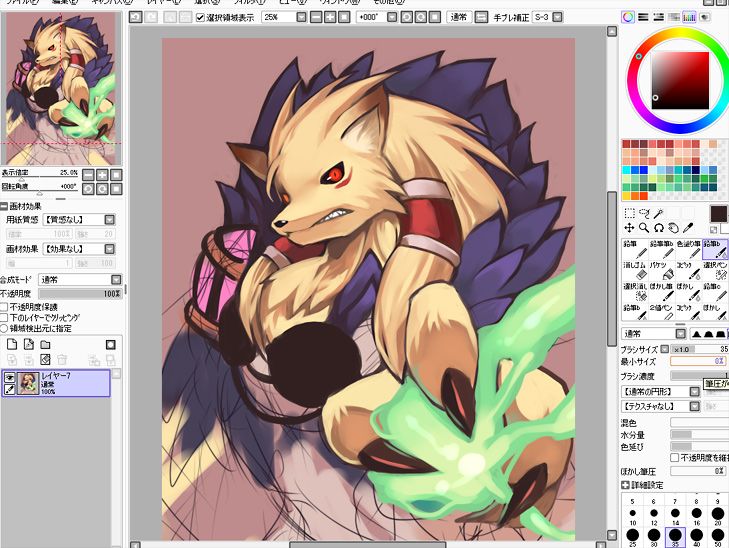Select the 領域検出元に指定 radio option
Viewport: 729px width, 548px height.
click(x=4, y=328)
